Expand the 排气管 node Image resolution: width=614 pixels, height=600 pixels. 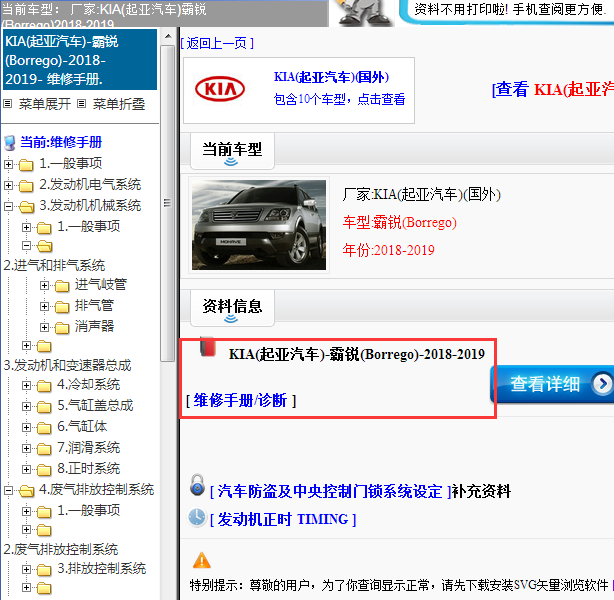pos(44,306)
